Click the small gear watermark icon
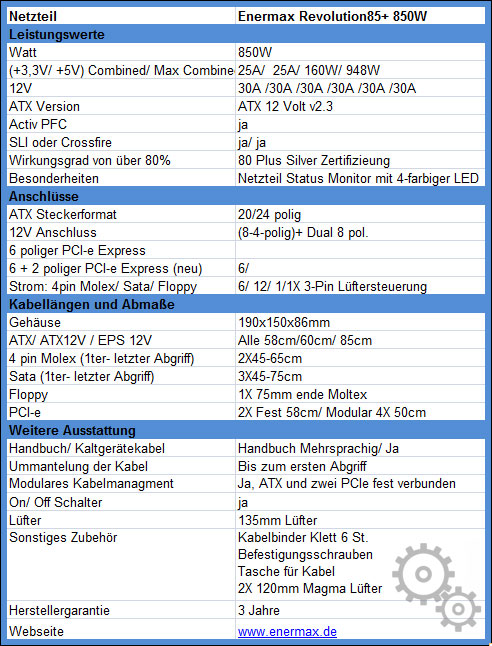The height and width of the screenshot is (646, 492). tap(458, 609)
